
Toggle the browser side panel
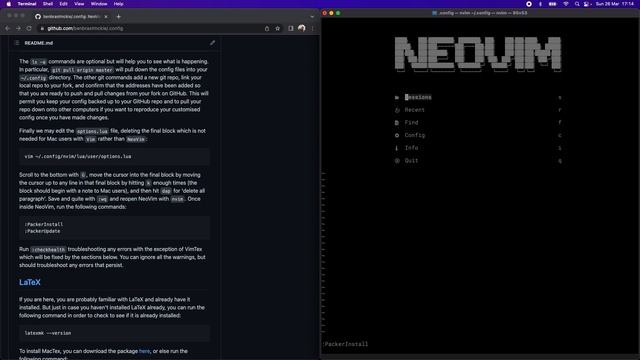291,29
